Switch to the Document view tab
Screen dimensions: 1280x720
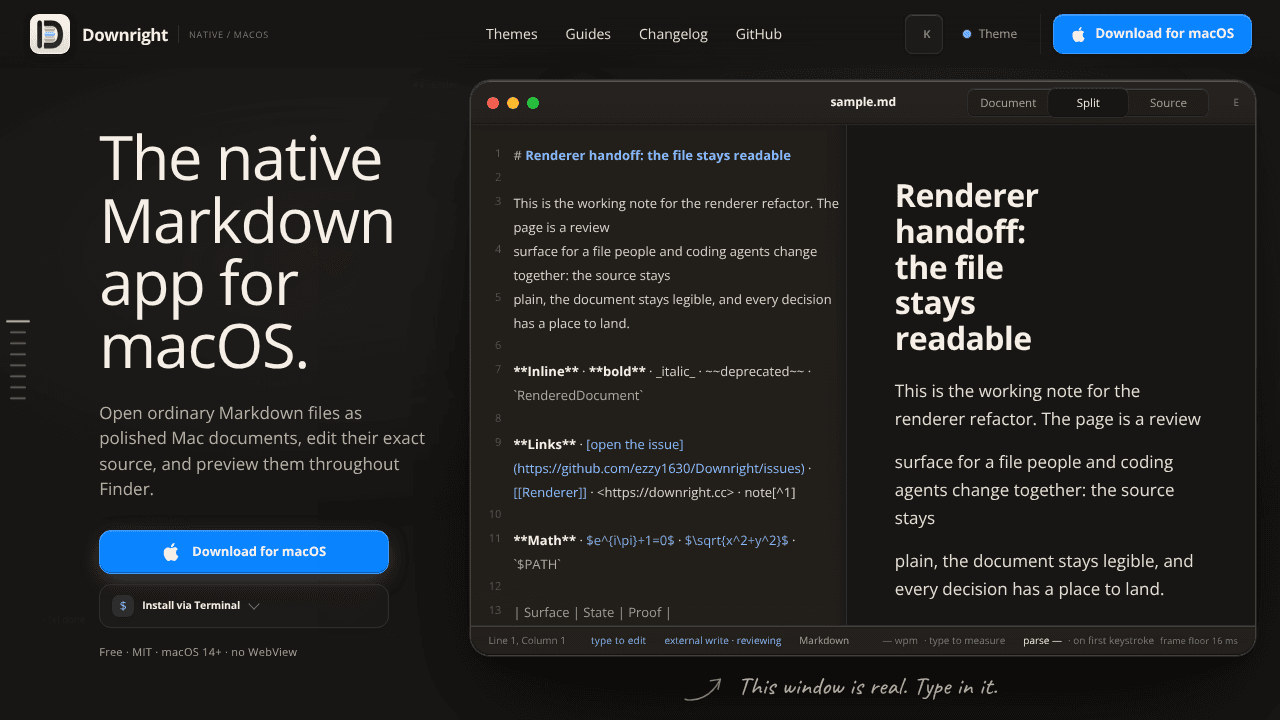[x=1008, y=103]
